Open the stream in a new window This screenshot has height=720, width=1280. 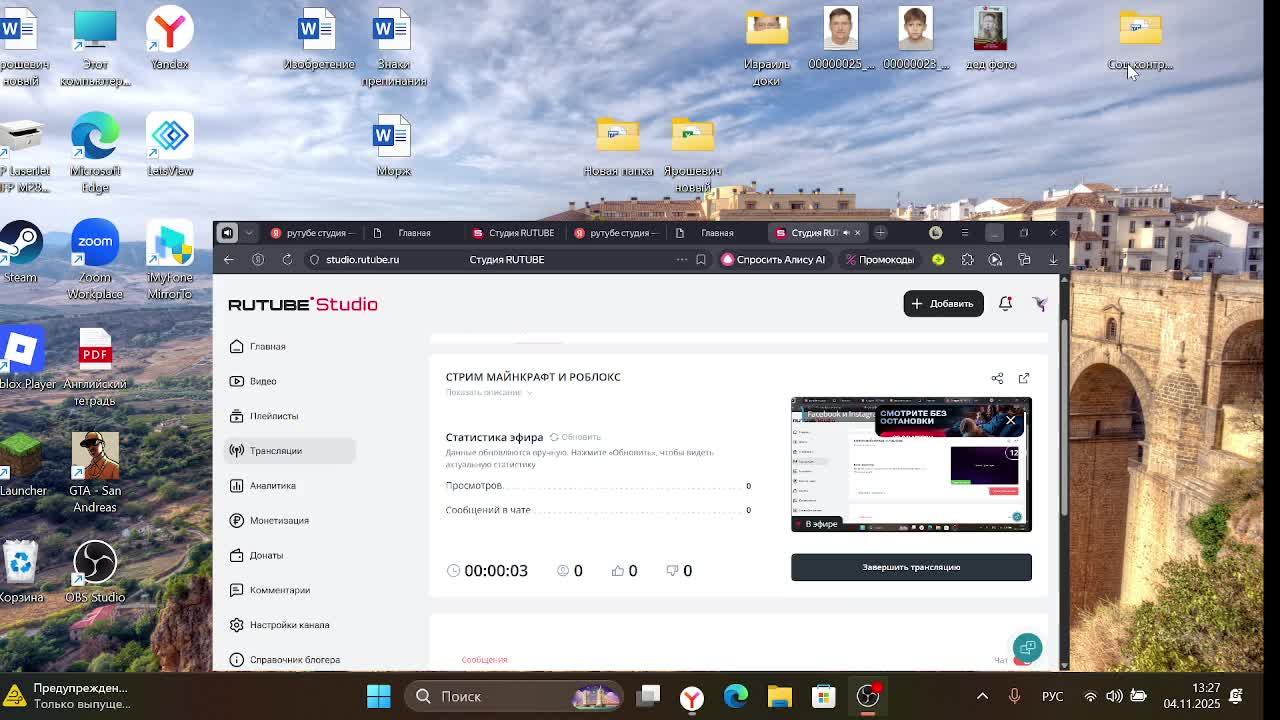click(1024, 378)
